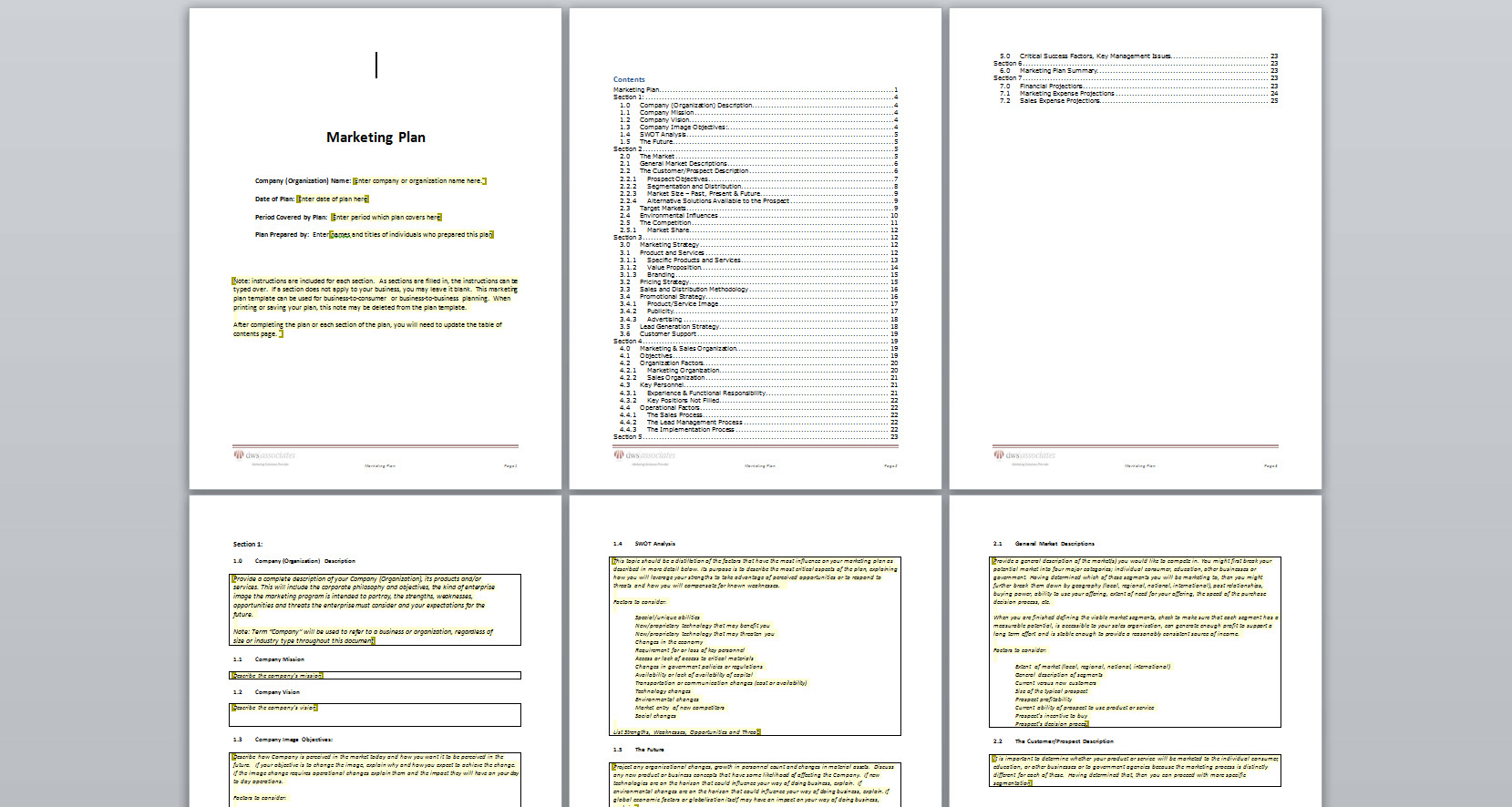Open the "3.4.2 Publicity" contents entry

pos(758,312)
